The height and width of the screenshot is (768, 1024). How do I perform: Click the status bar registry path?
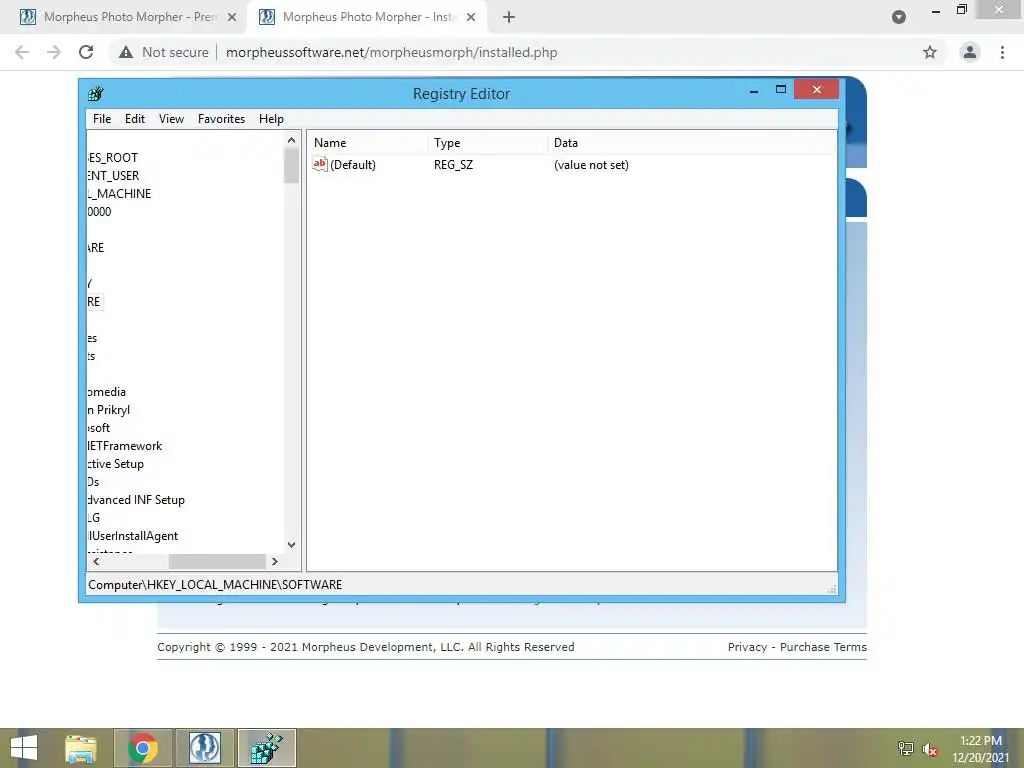coord(215,584)
